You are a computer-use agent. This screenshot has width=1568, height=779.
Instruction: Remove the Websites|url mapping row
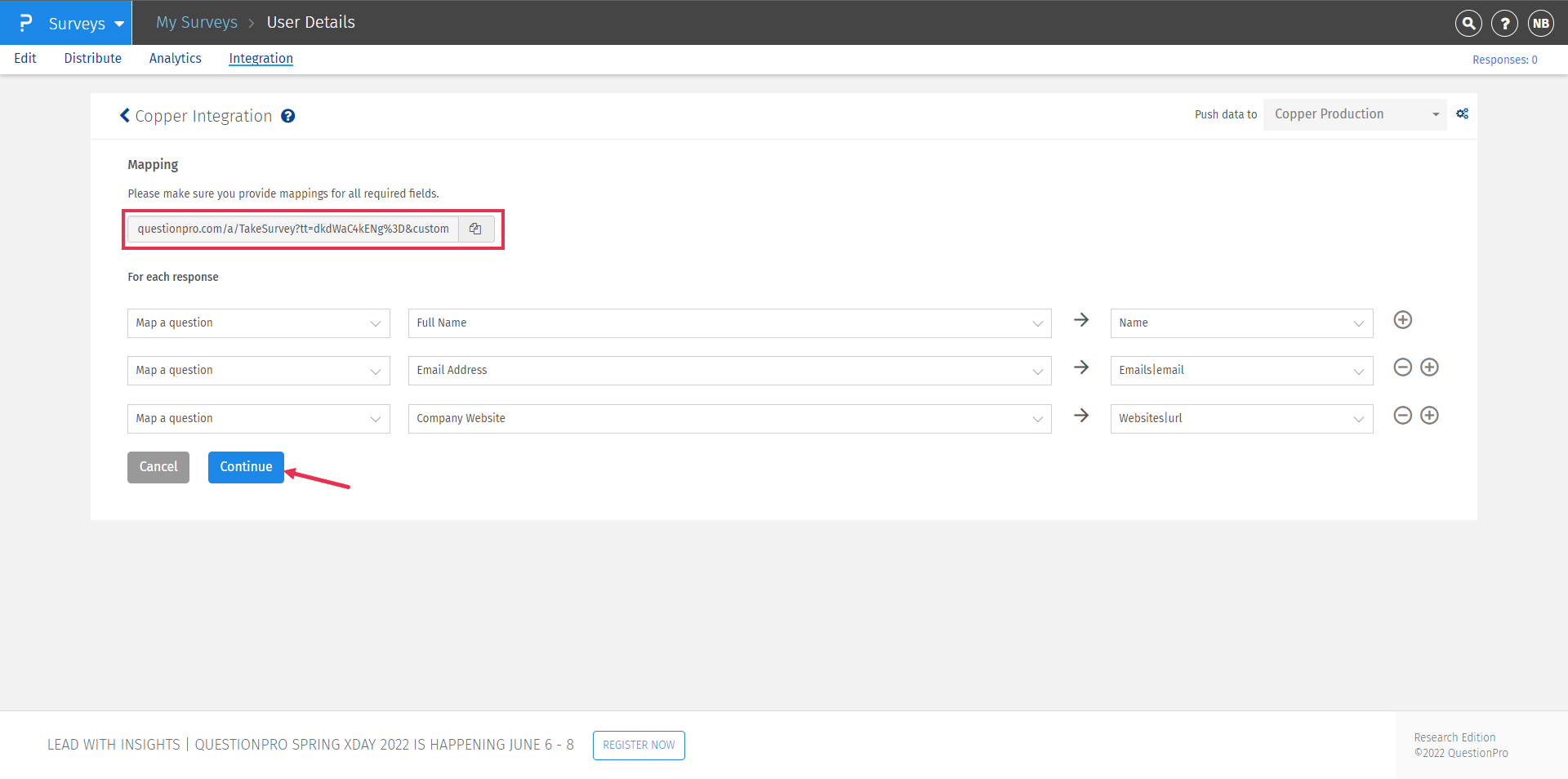pyautogui.click(x=1403, y=416)
